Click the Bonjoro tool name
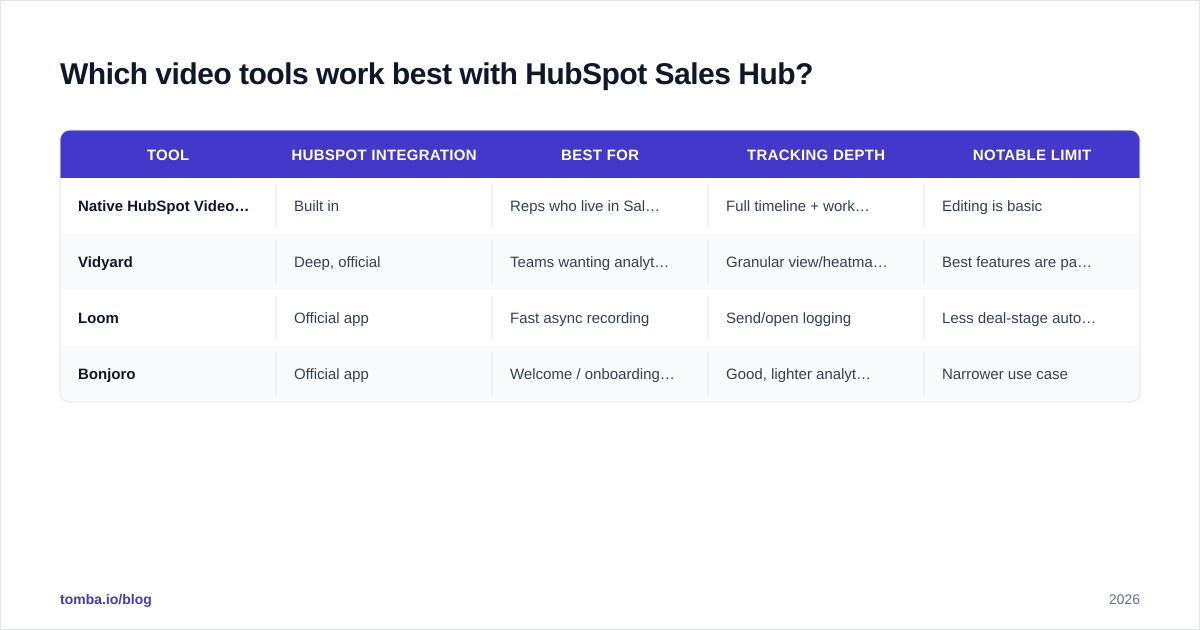The width and height of the screenshot is (1200, 630). point(107,374)
